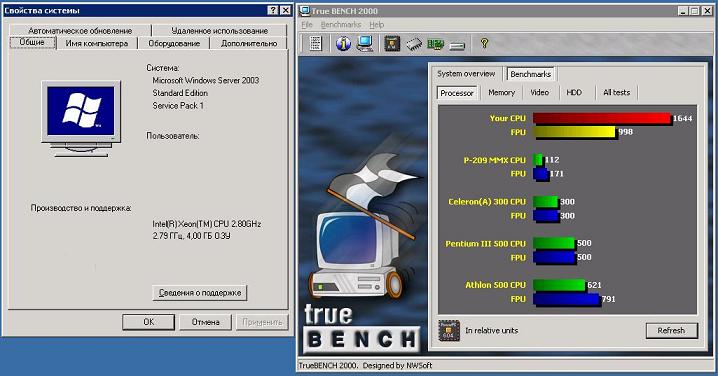Click the '2.79 ГГц, 4,00 ГБ ОЗУ' text

pyautogui.click(x=191, y=236)
